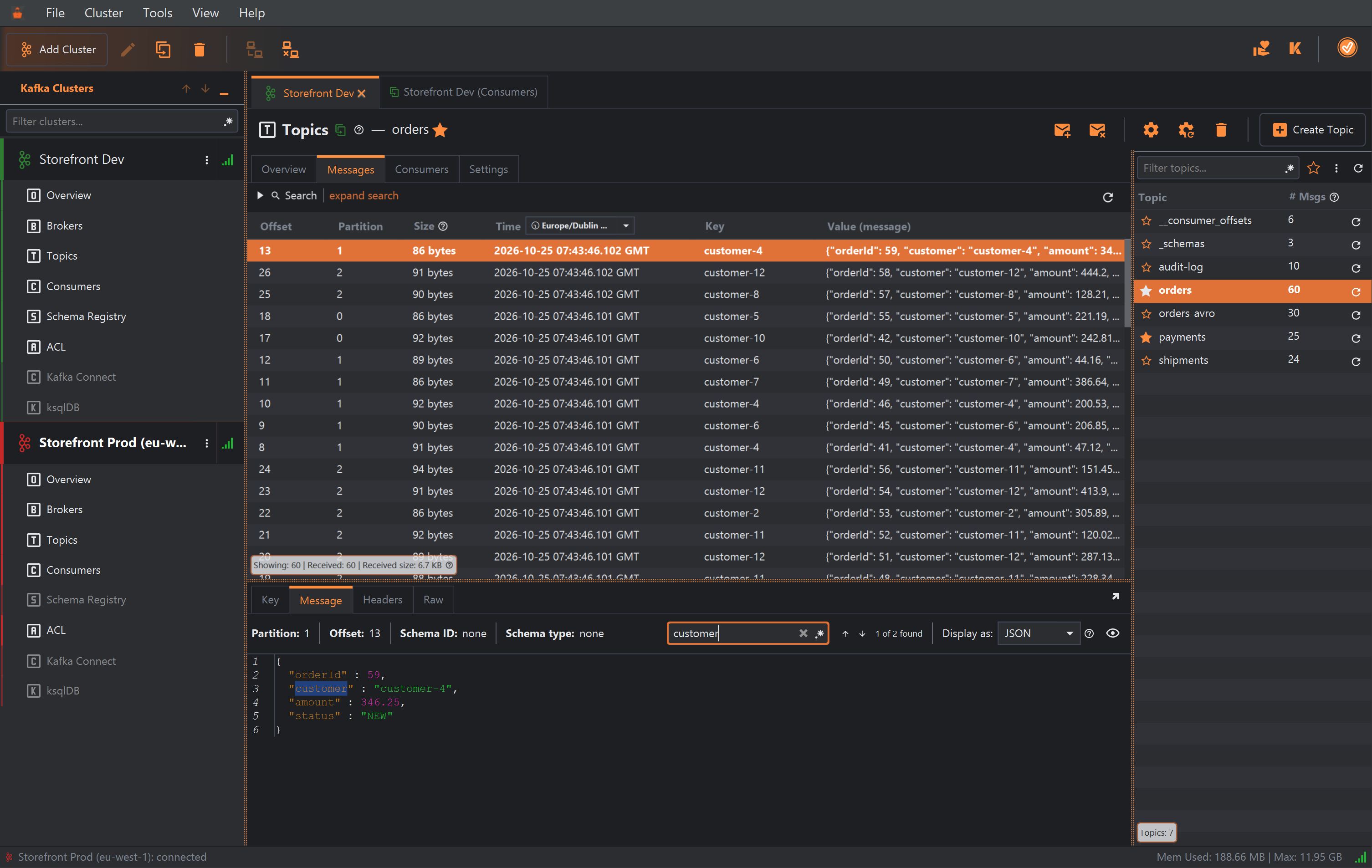Click the Add Cluster button
Image resolution: width=1372 pixels, height=868 pixels.
point(57,50)
